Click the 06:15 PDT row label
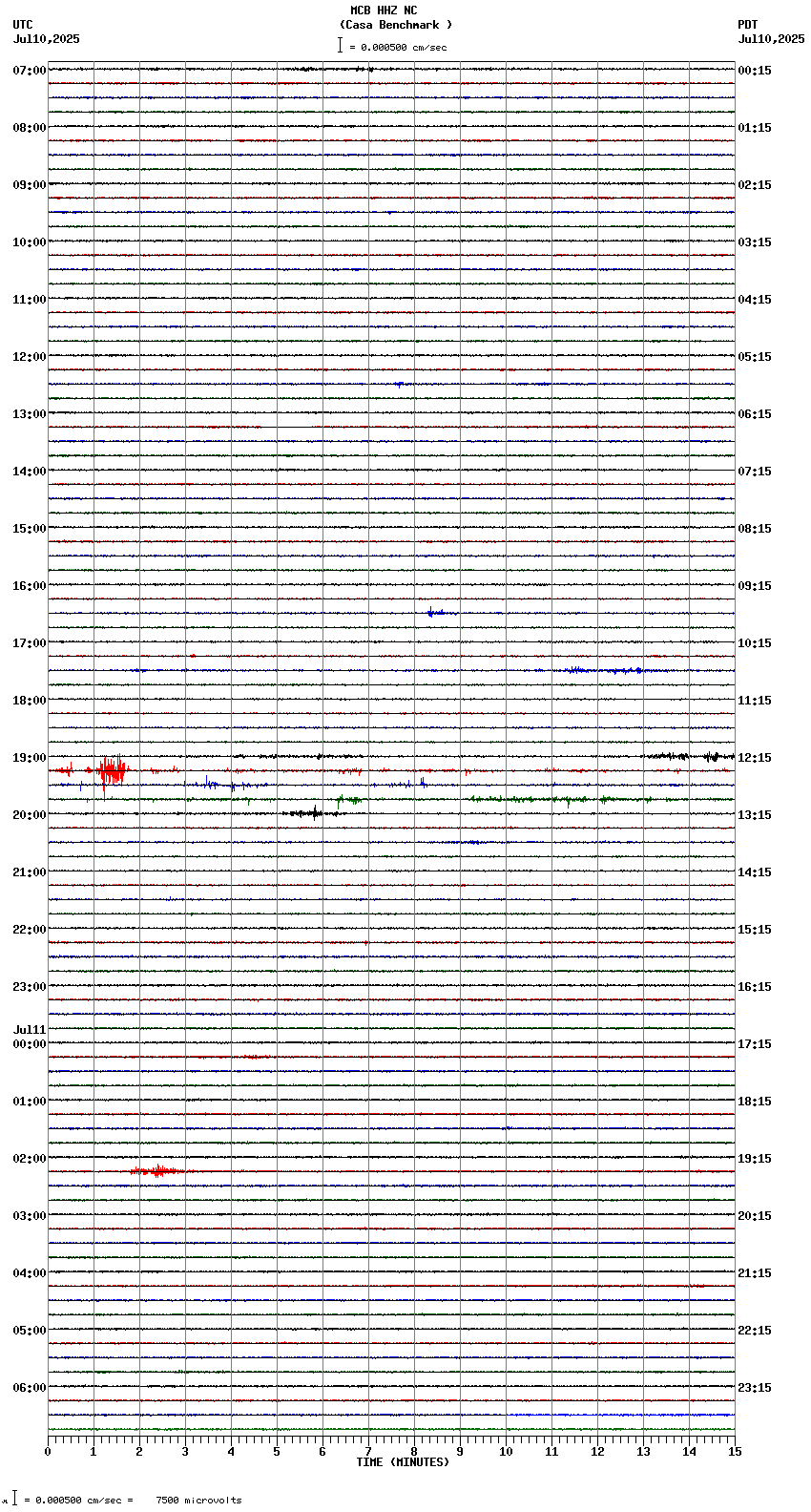This screenshot has width=811, height=1512. pyautogui.click(x=755, y=414)
